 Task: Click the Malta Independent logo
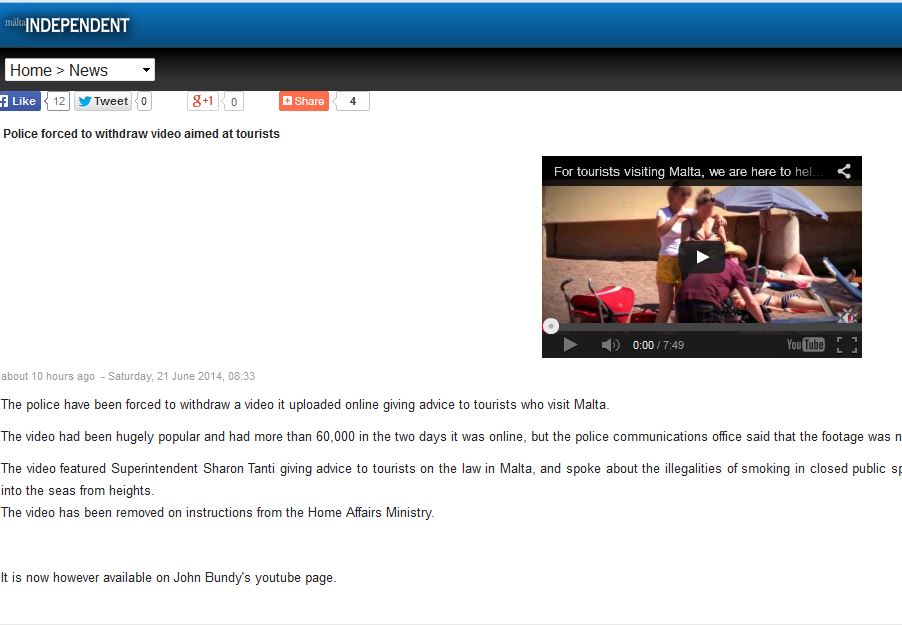[67, 25]
